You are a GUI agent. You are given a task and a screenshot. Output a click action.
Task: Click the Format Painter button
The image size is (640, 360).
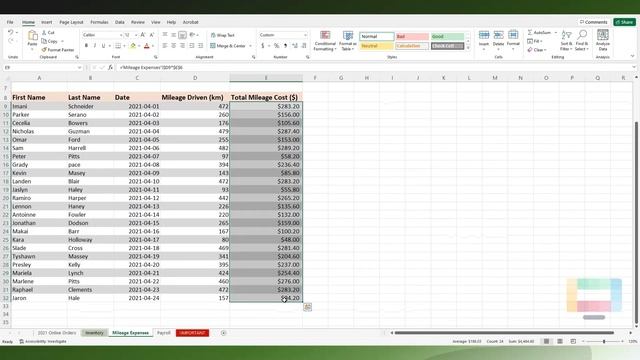click(x=58, y=50)
